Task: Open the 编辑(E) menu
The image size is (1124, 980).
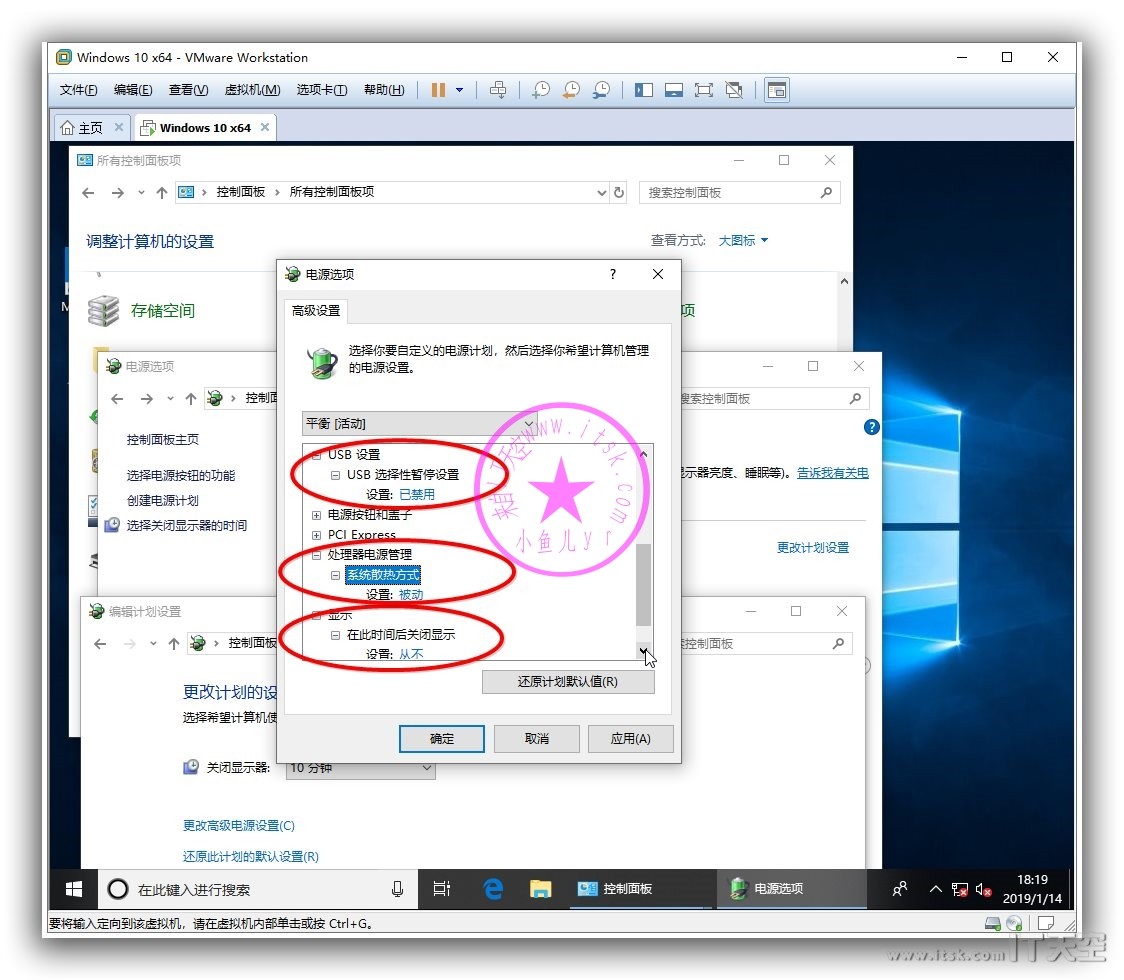Action: tap(133, 90)
